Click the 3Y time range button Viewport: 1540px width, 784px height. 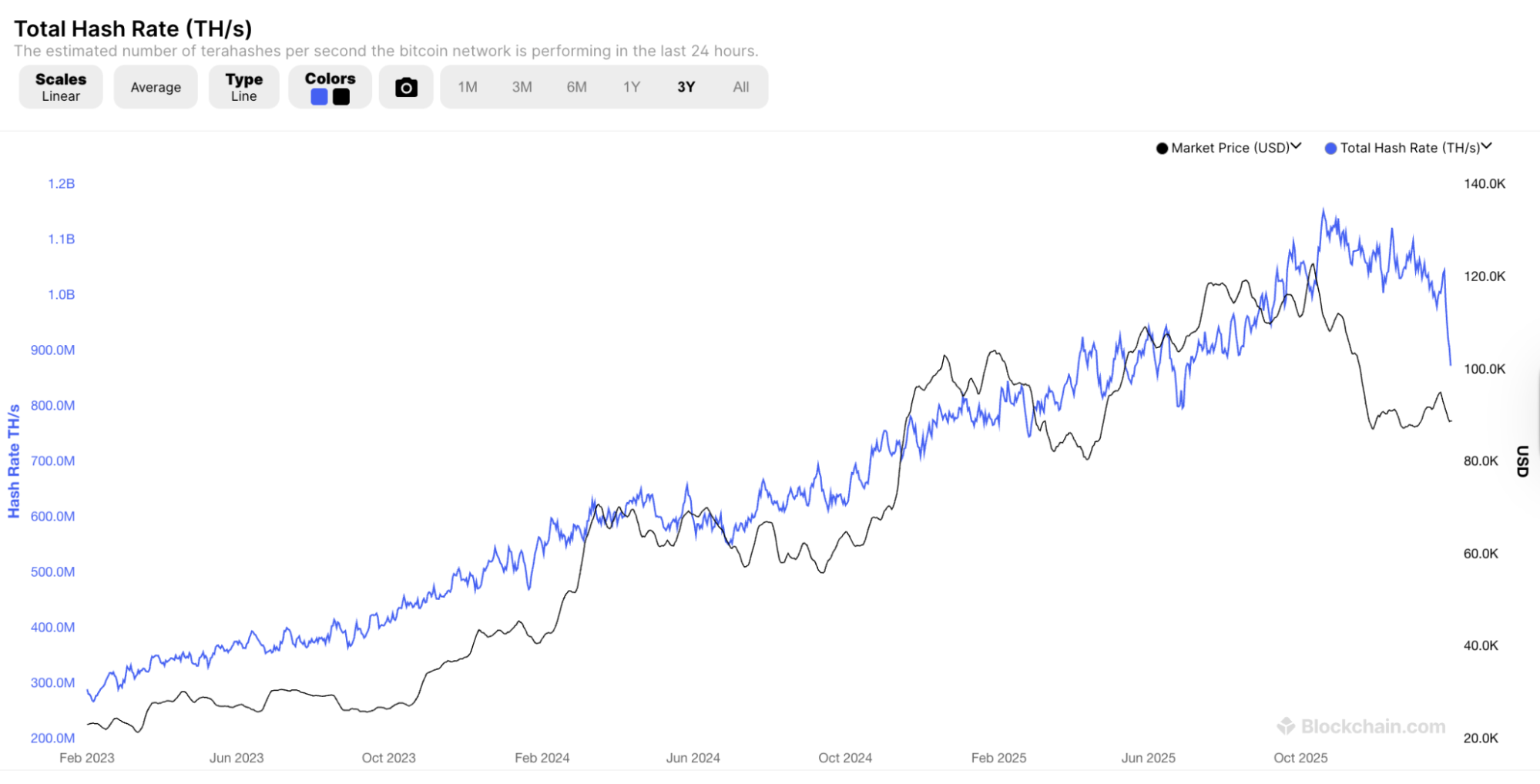686,87
